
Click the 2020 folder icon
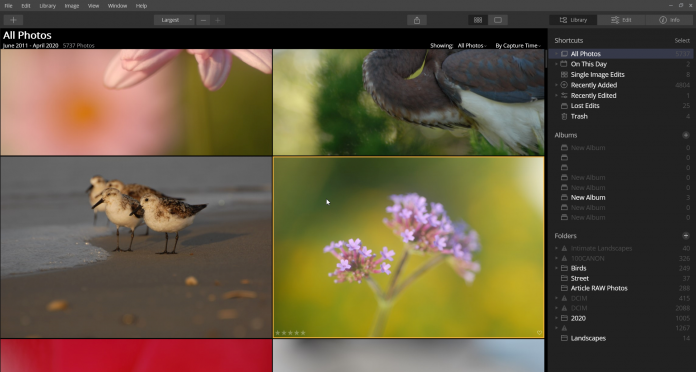(564, 318)
